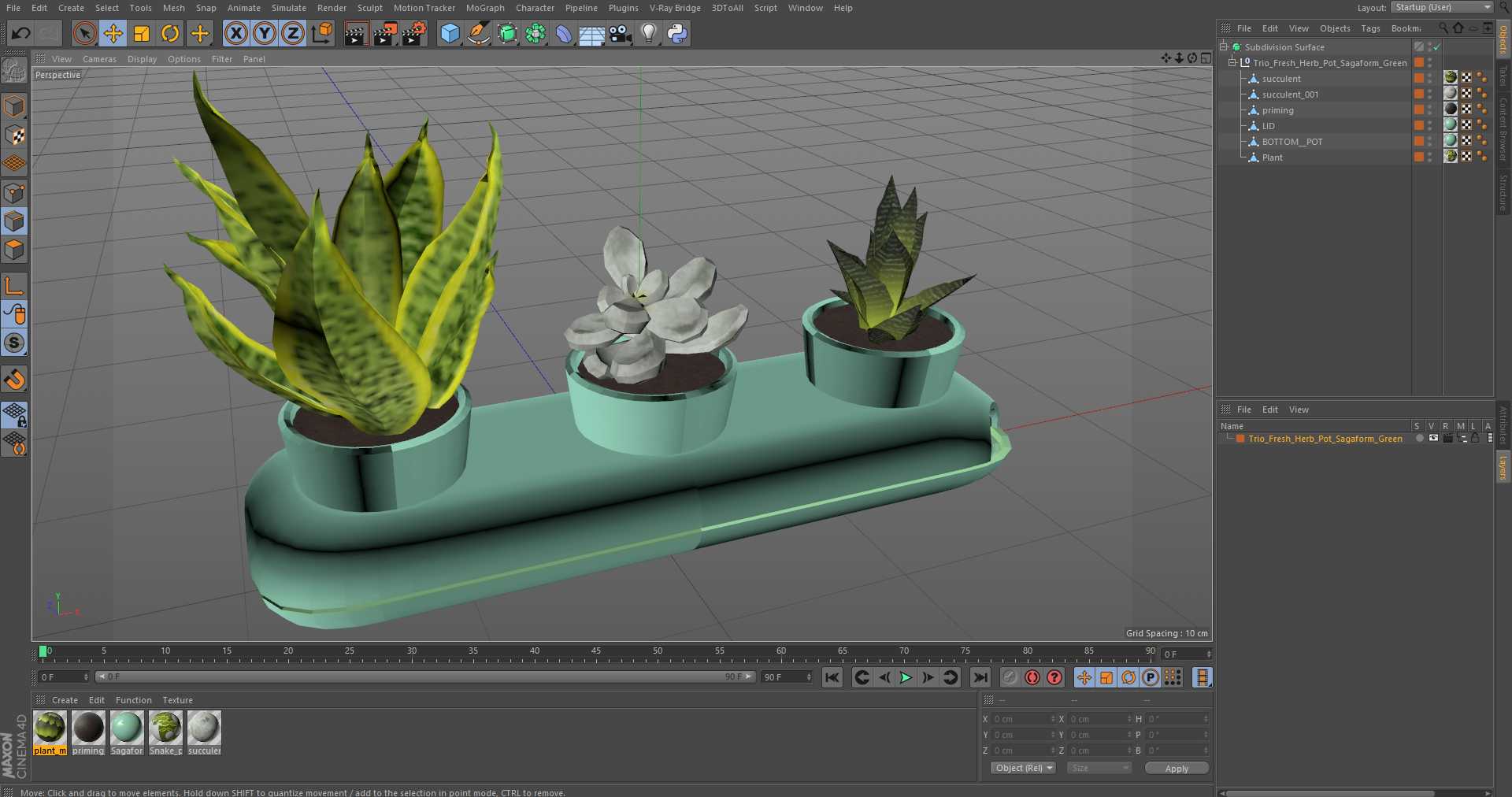The width and height of the screenshot is (1512, 797).
Task: Open the MoGraph menu
Action: [485, 8]
